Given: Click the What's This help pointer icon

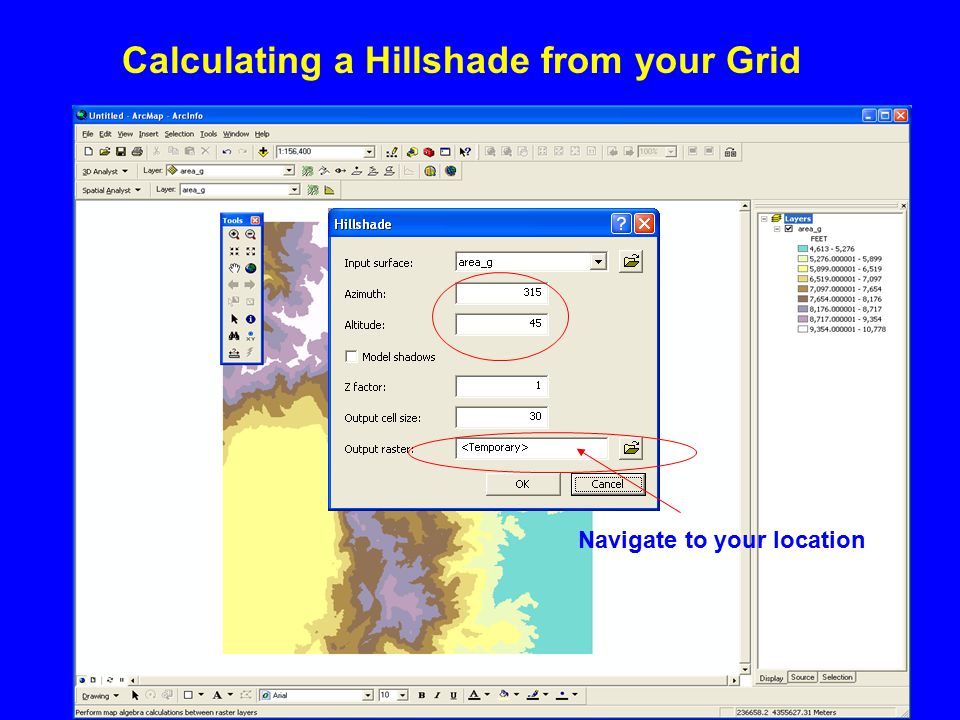Looking at the screenshot, I should 465,152.
